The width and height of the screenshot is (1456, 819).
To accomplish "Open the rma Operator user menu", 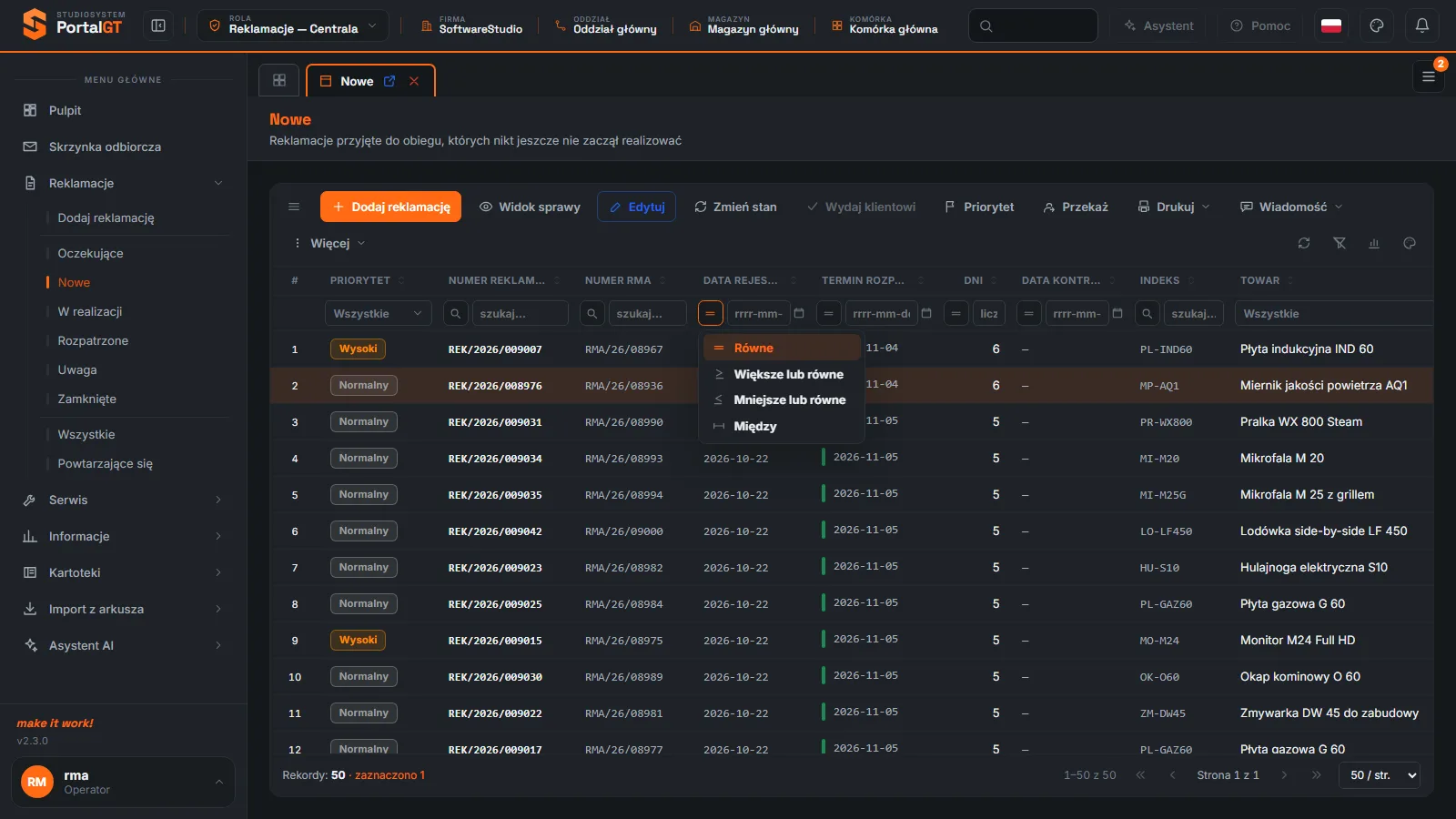I will tap(123, 782).
